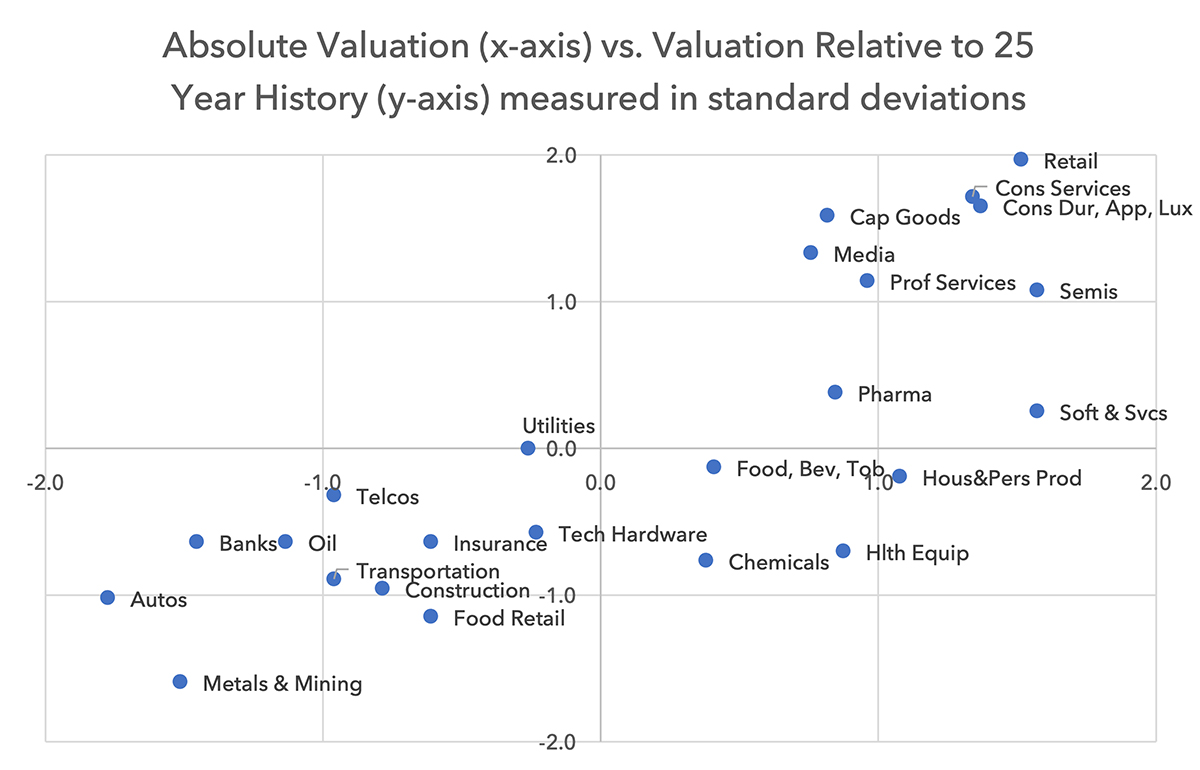Select the Soft & Svcs data point
The image size is (1200, 770).
coord(1037,411)
